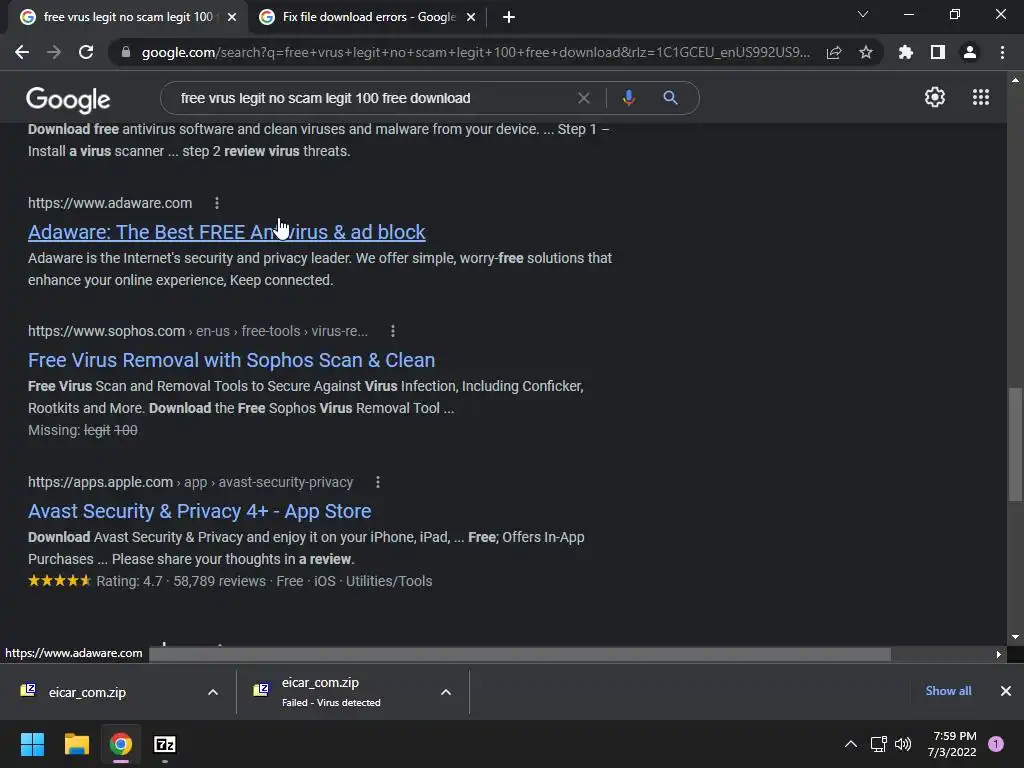This screenshot has width=1024, height=768.
Task: Start voice search with the microphone
Action: click(628, 98)
